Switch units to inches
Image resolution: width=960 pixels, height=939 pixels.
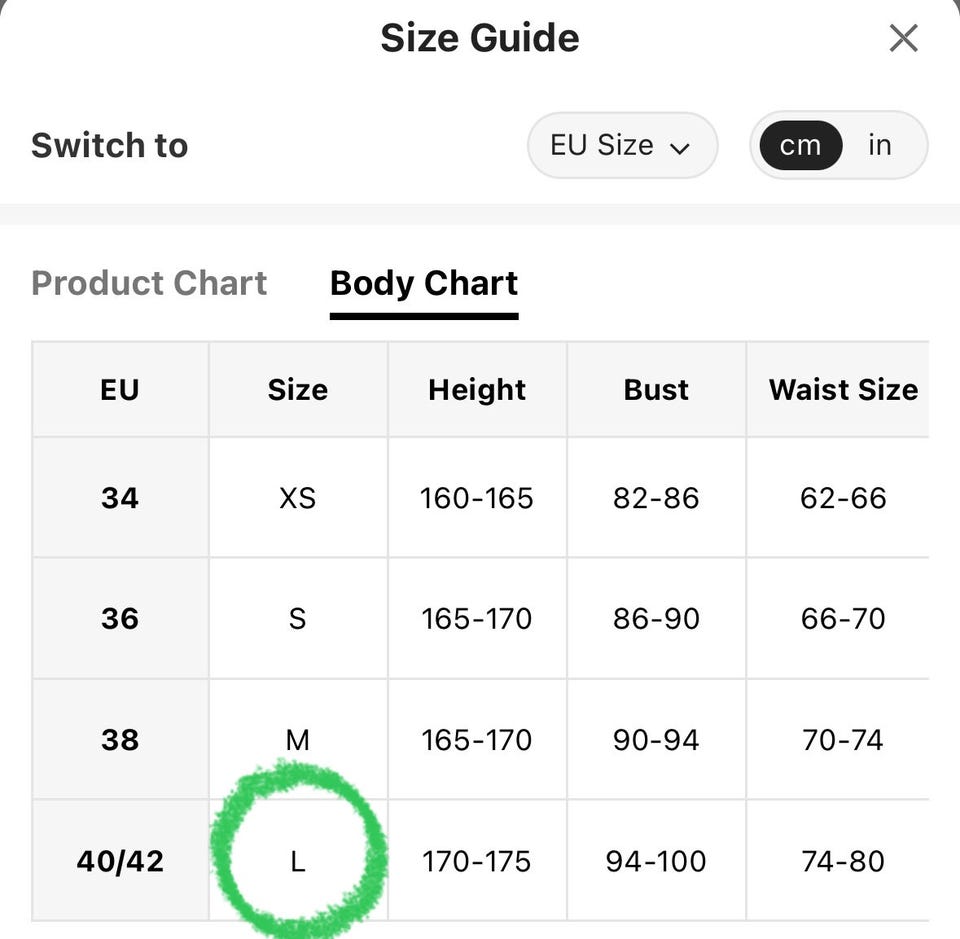(x=880, y=146)
